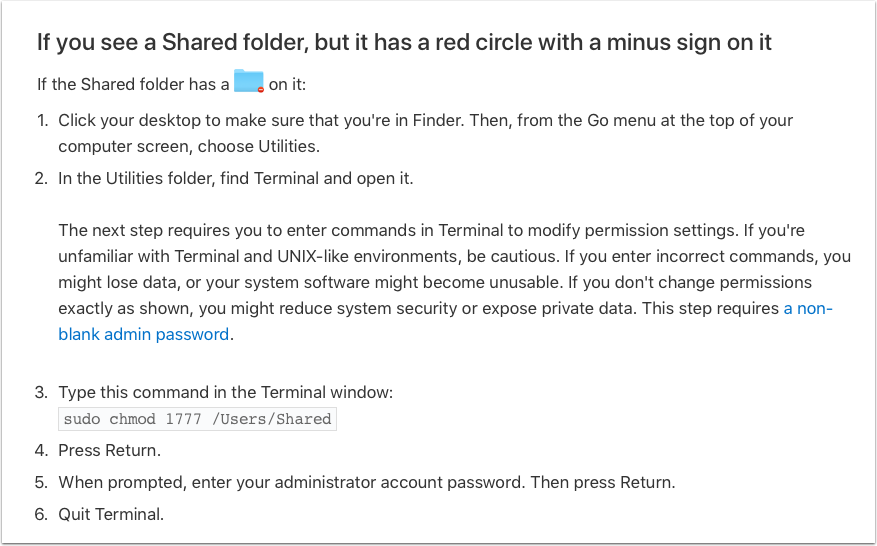Click the word "sudo" in the code block
The width and height of the screenshot is (877, 546).
(x=82, y=419)
